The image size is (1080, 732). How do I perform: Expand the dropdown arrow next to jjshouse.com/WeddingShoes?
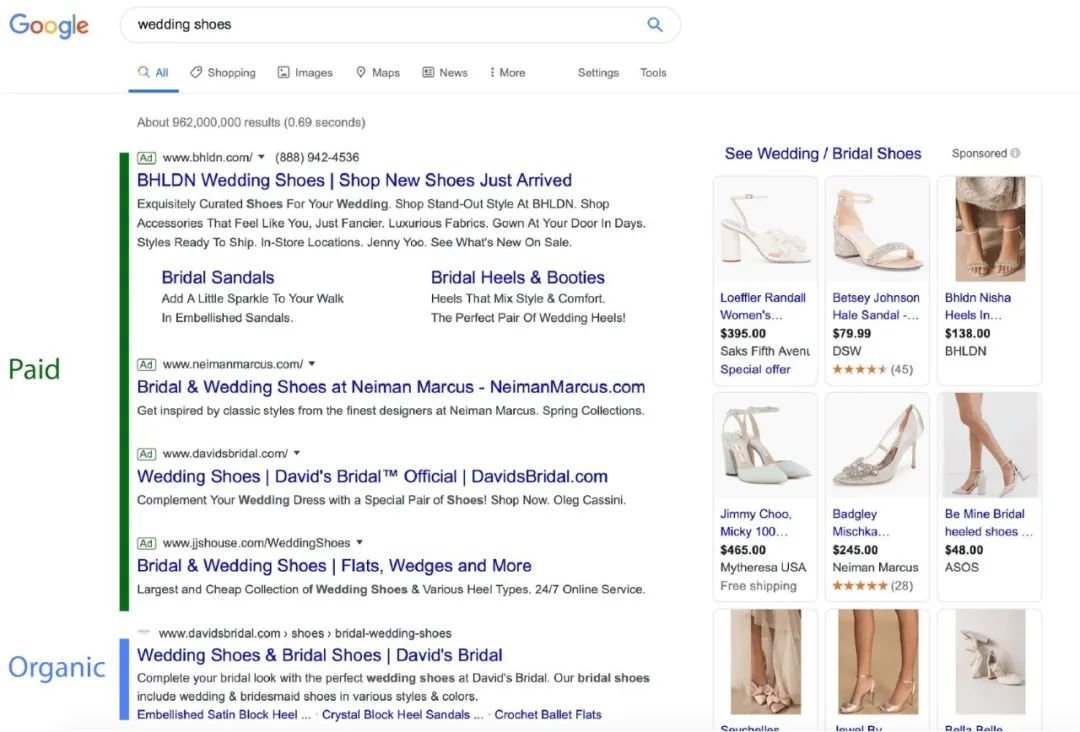click(360, 543)
